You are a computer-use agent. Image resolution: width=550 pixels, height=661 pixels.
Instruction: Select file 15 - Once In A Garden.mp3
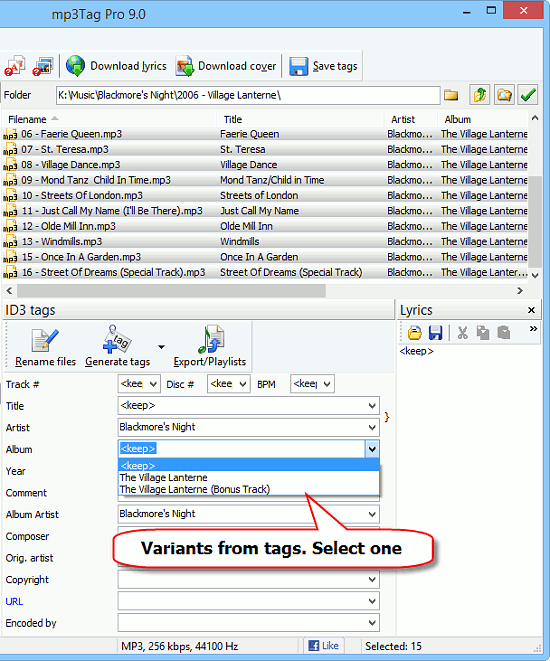click(x=265, y=257)
